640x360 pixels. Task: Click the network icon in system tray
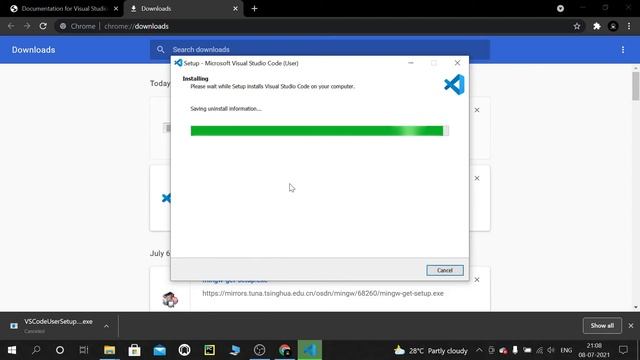tap(540, 350)
